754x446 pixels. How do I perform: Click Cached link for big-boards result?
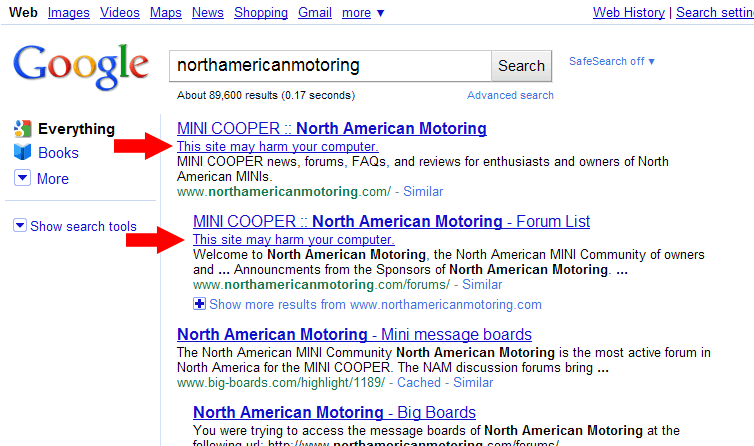[419, 382]
